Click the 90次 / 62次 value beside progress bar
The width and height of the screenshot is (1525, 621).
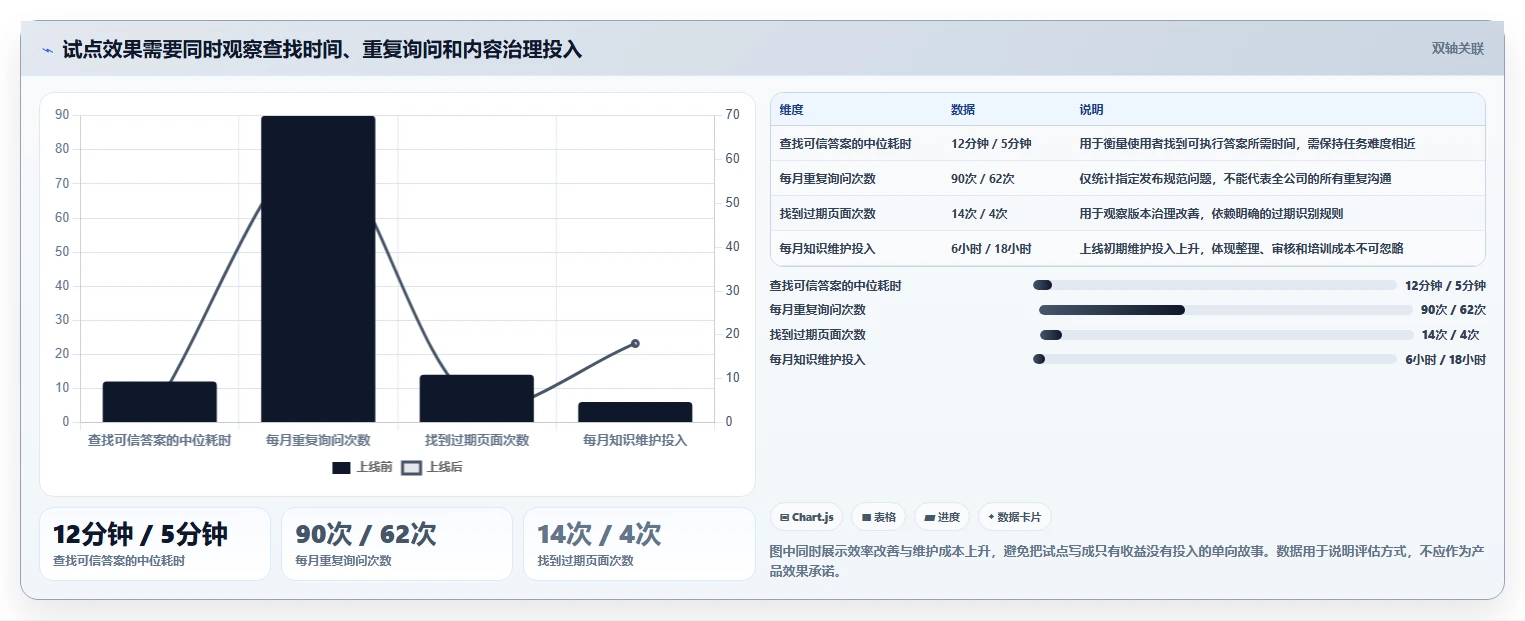click(x=1453, y=310)
